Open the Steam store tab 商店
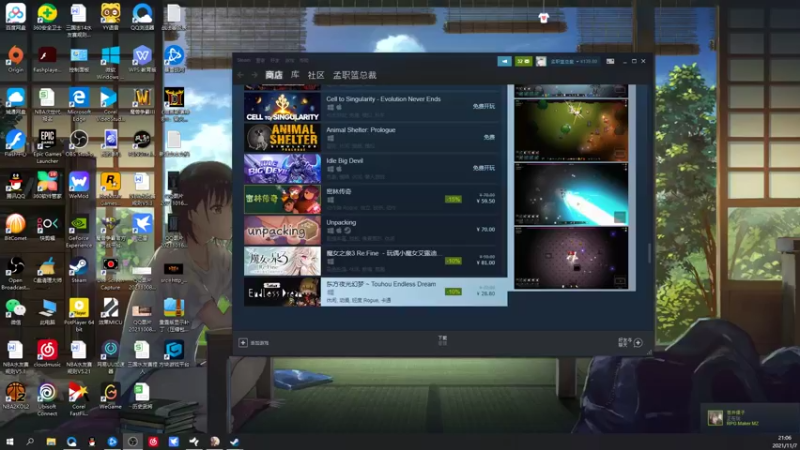Image resolution: width=800 pixels, height=450 pixels. tap(274, 75)
